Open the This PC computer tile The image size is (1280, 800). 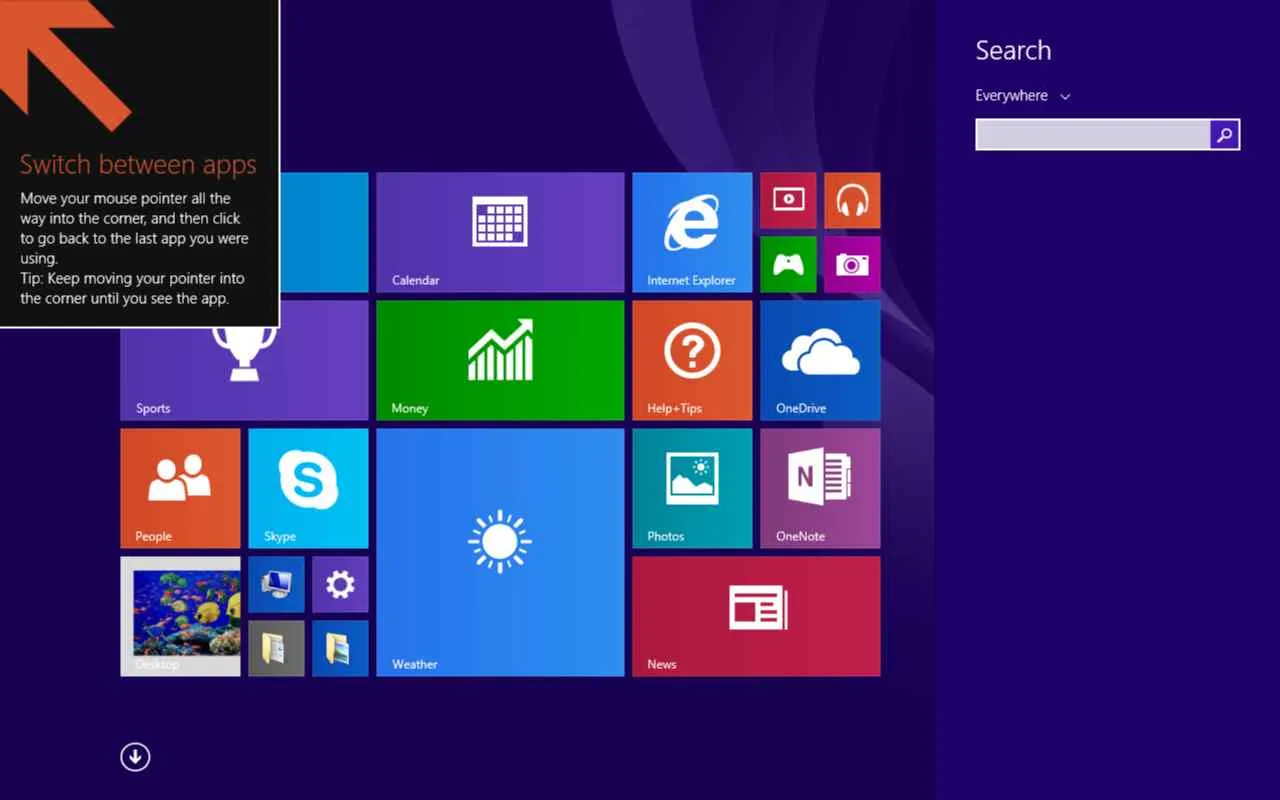pyautogui.click(x=276, y=584)
